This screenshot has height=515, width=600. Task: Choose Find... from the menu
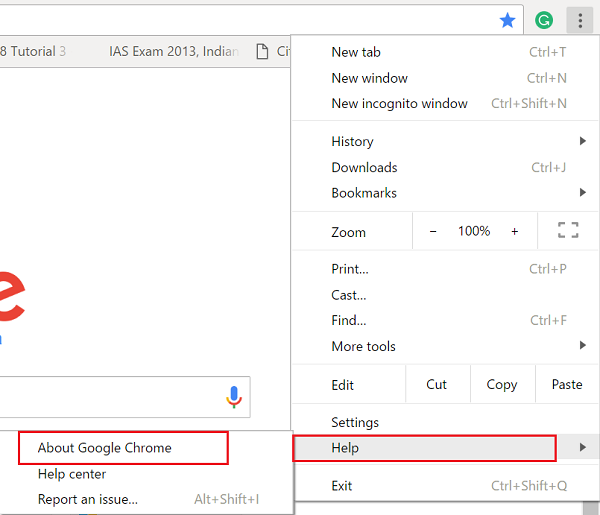click(x=445, y=320)
